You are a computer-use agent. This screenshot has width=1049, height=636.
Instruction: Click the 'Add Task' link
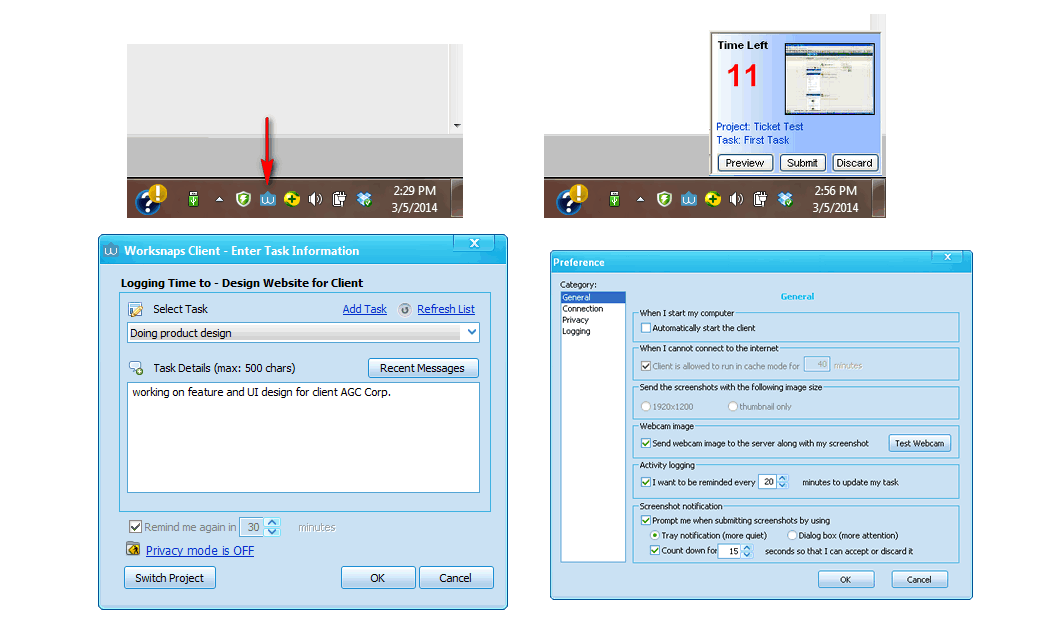(364, 309)
